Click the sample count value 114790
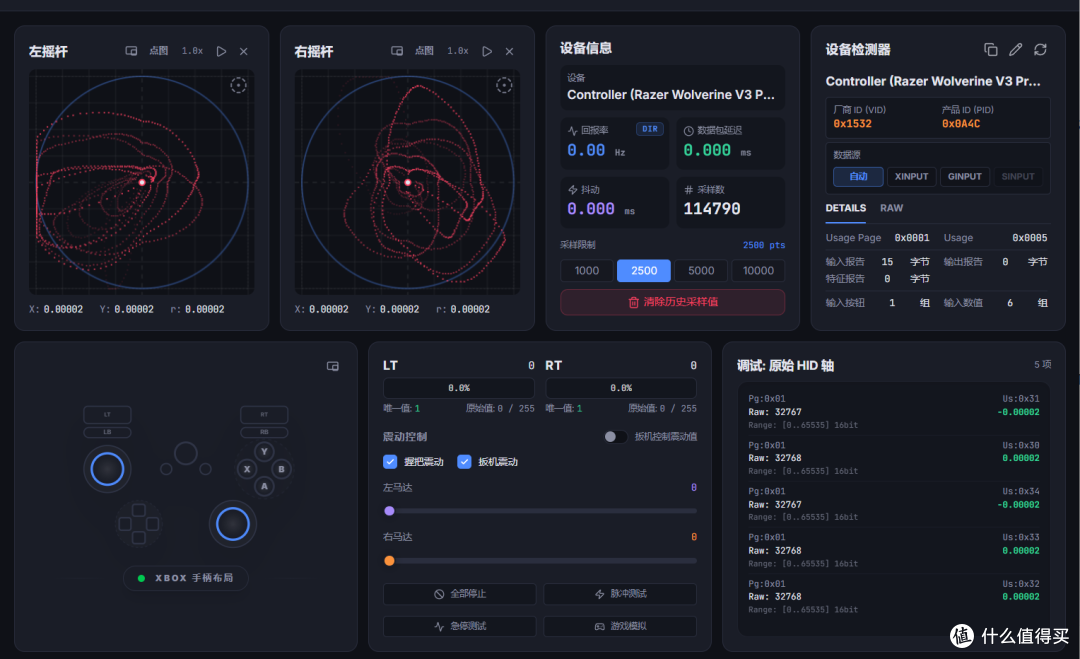 pyautogui.click(x=712, y=209)
